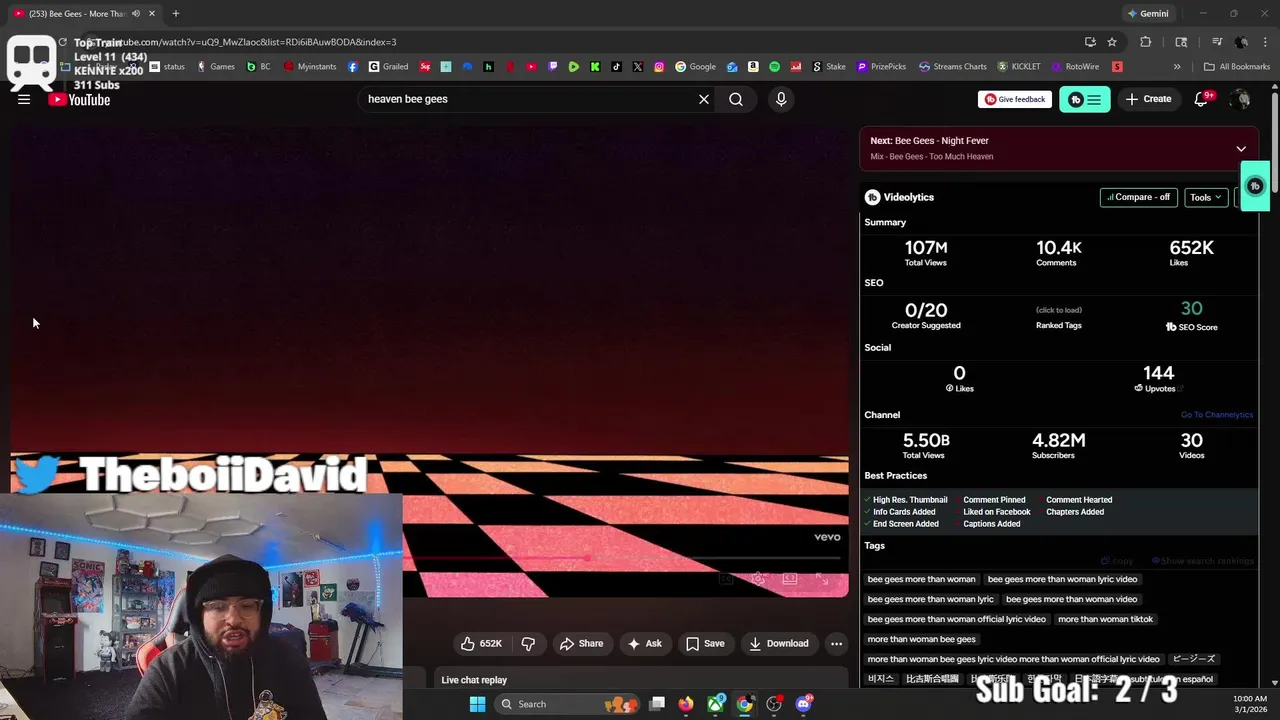
Task: Open the RotoWire bookmark
Action: coord(1074,67)
